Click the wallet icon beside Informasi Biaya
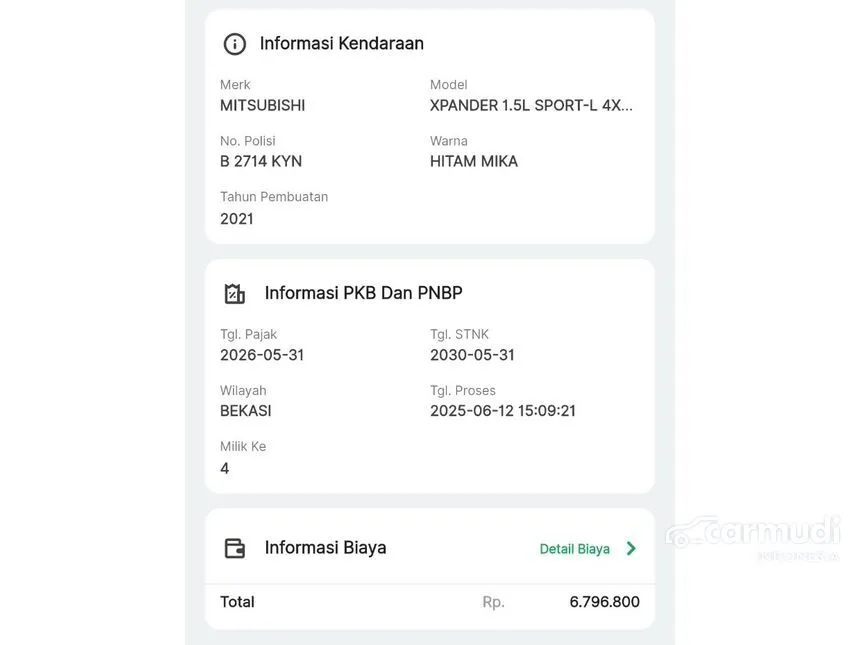 coord(235,548)
